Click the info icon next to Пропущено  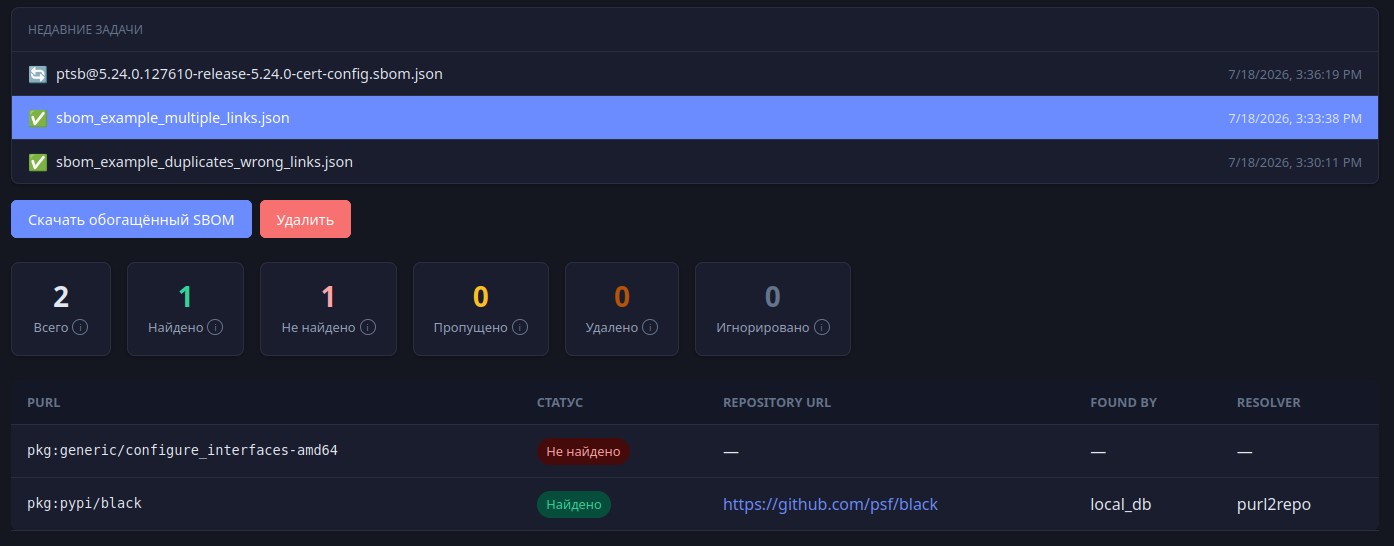520,327
